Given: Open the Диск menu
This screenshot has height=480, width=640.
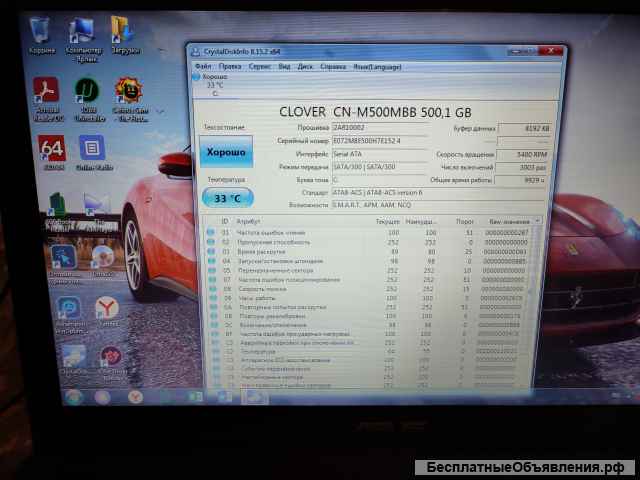Looking at the screenshot, I should [305, 66].
